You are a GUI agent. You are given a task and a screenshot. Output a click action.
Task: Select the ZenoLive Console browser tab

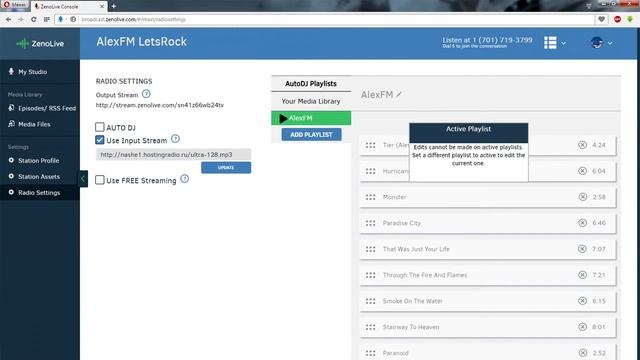(68, 7)
